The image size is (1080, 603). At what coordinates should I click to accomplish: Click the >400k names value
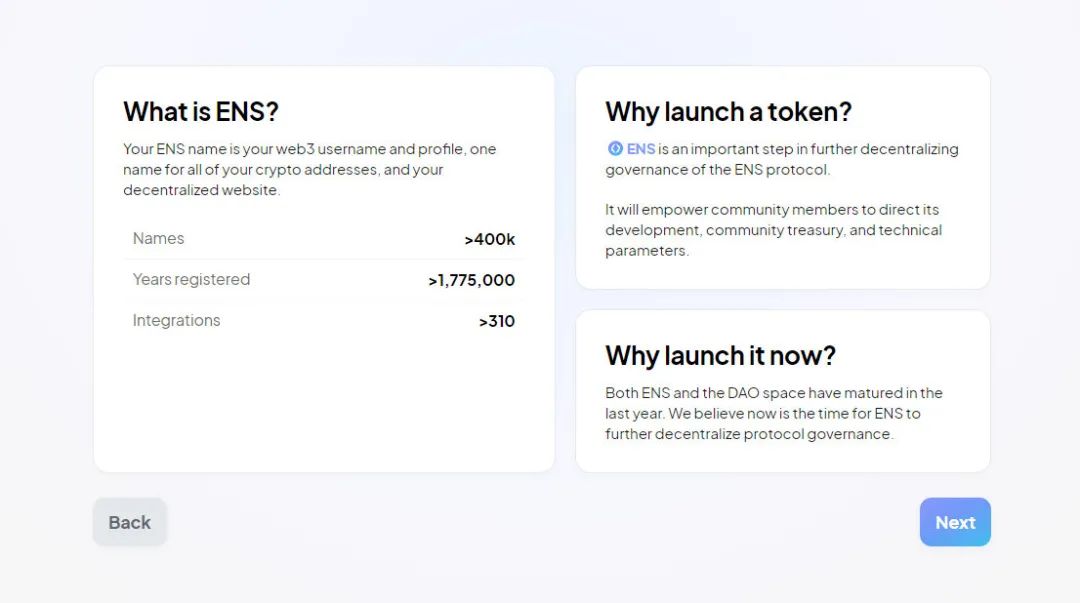click(490, 239)
